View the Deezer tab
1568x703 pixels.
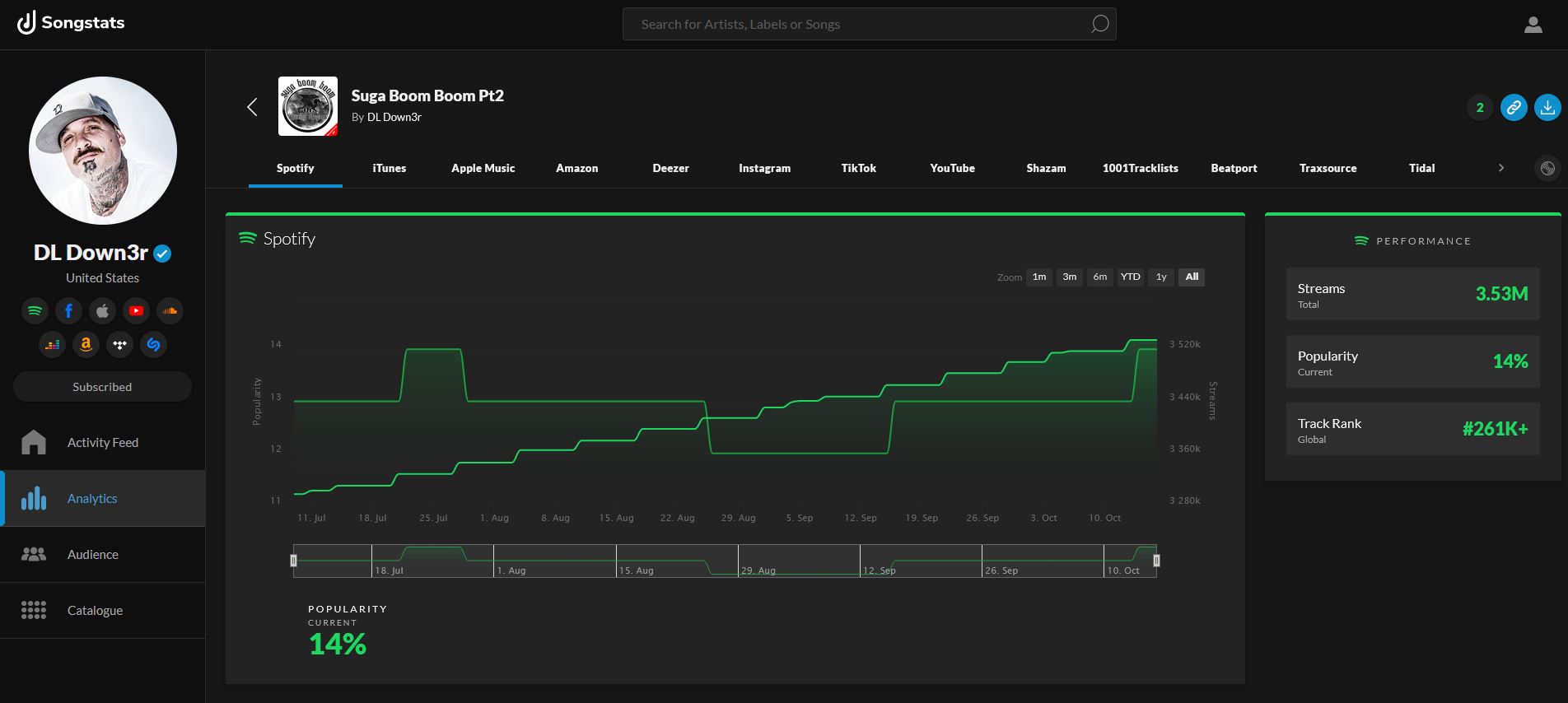tap(671, 168)
